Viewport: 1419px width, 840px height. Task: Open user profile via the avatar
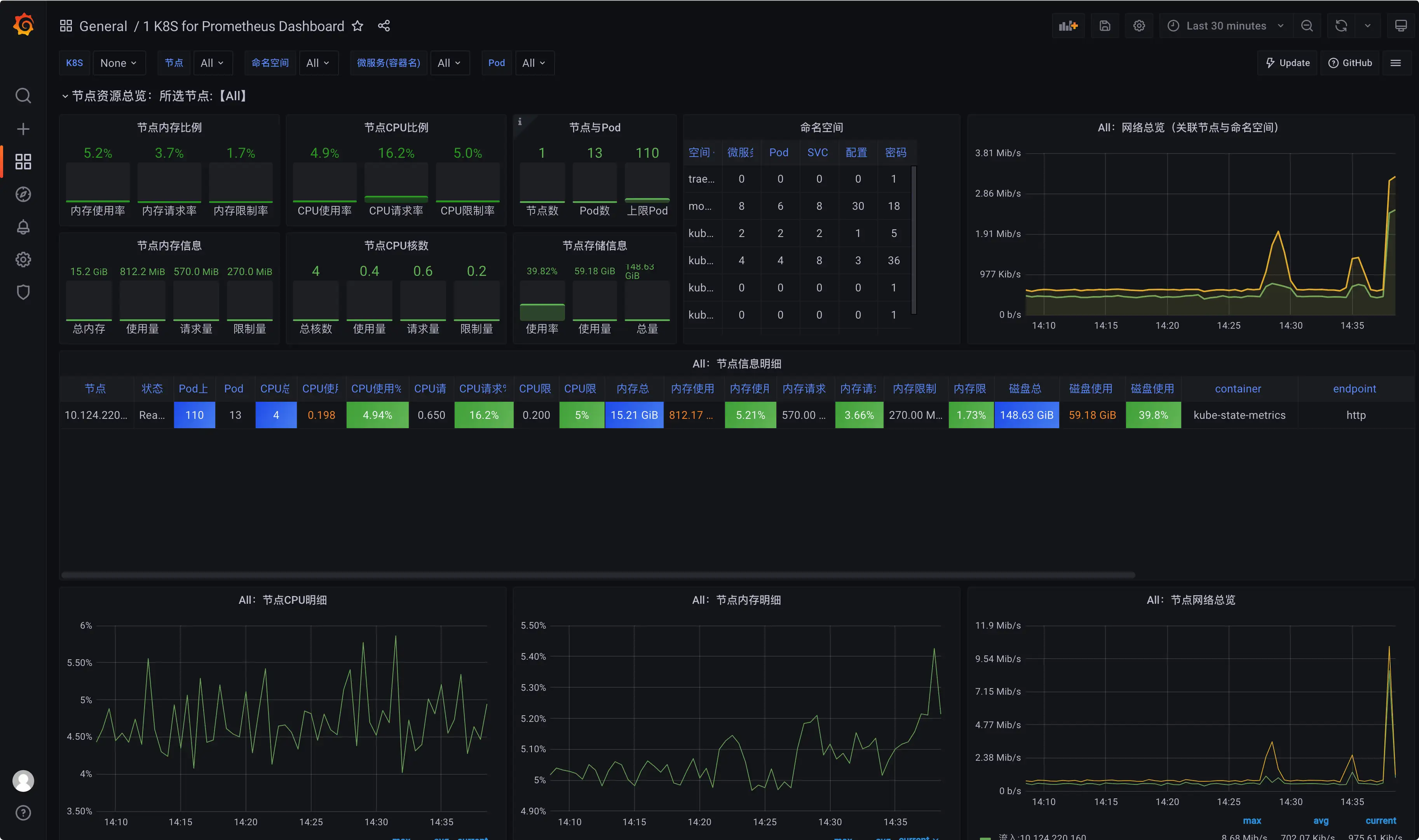coord(23,781)
